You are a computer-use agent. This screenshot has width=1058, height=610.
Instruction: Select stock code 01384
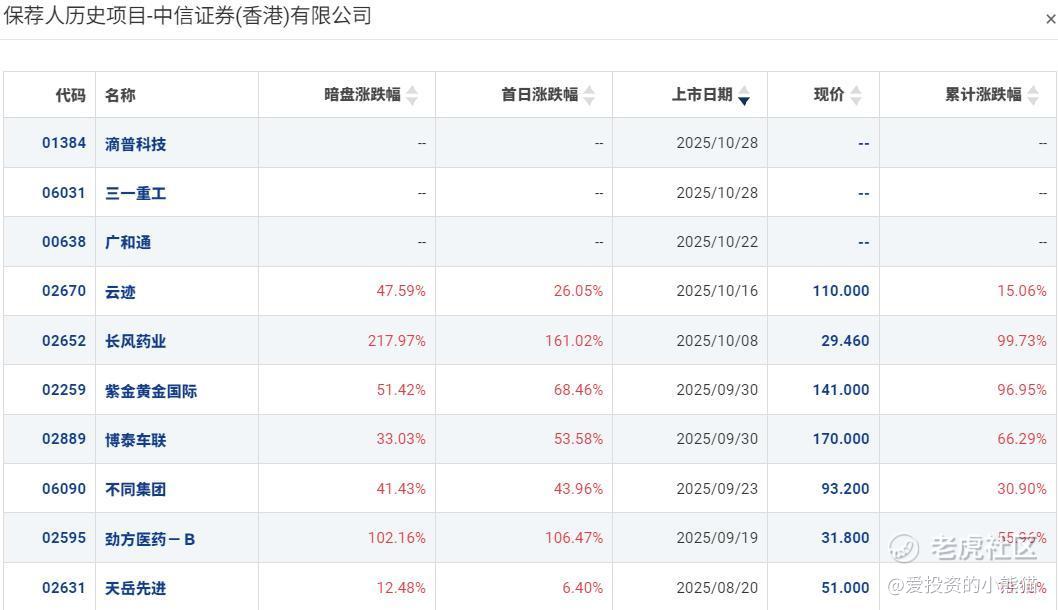pos(64,143)
